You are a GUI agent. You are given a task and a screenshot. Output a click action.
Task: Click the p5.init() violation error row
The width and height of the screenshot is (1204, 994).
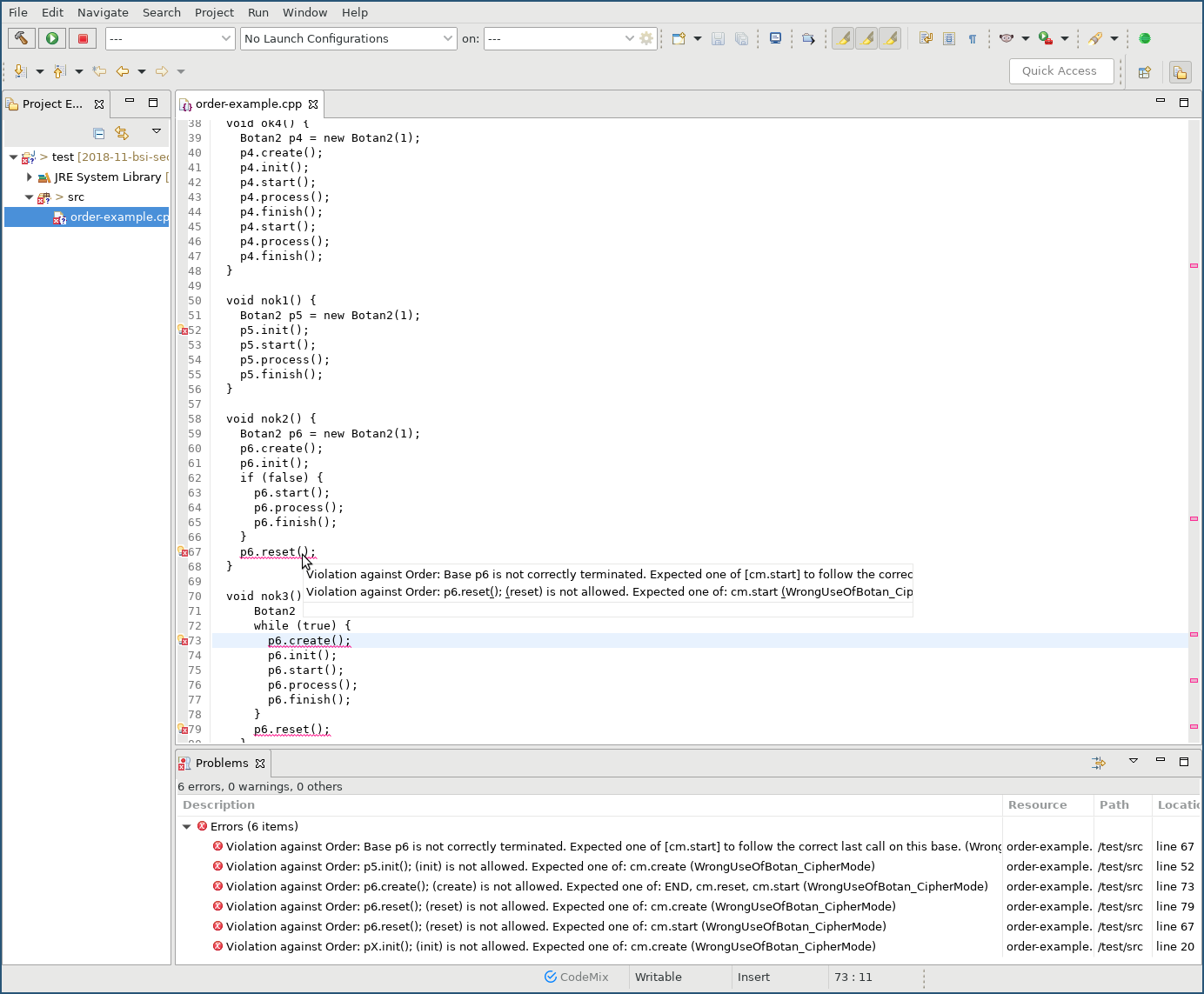(550, 866)
